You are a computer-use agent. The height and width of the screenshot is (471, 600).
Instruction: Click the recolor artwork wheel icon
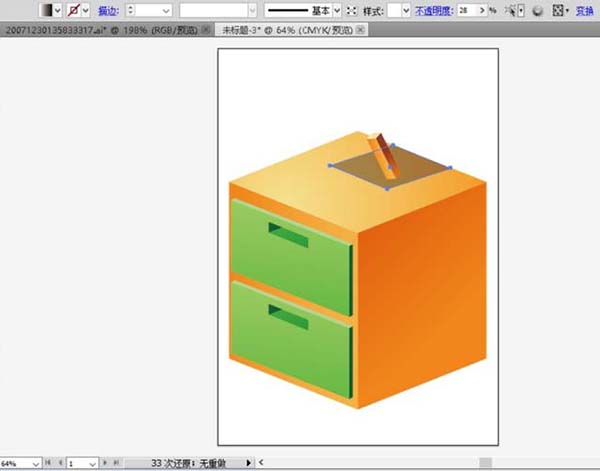(538, 11)
